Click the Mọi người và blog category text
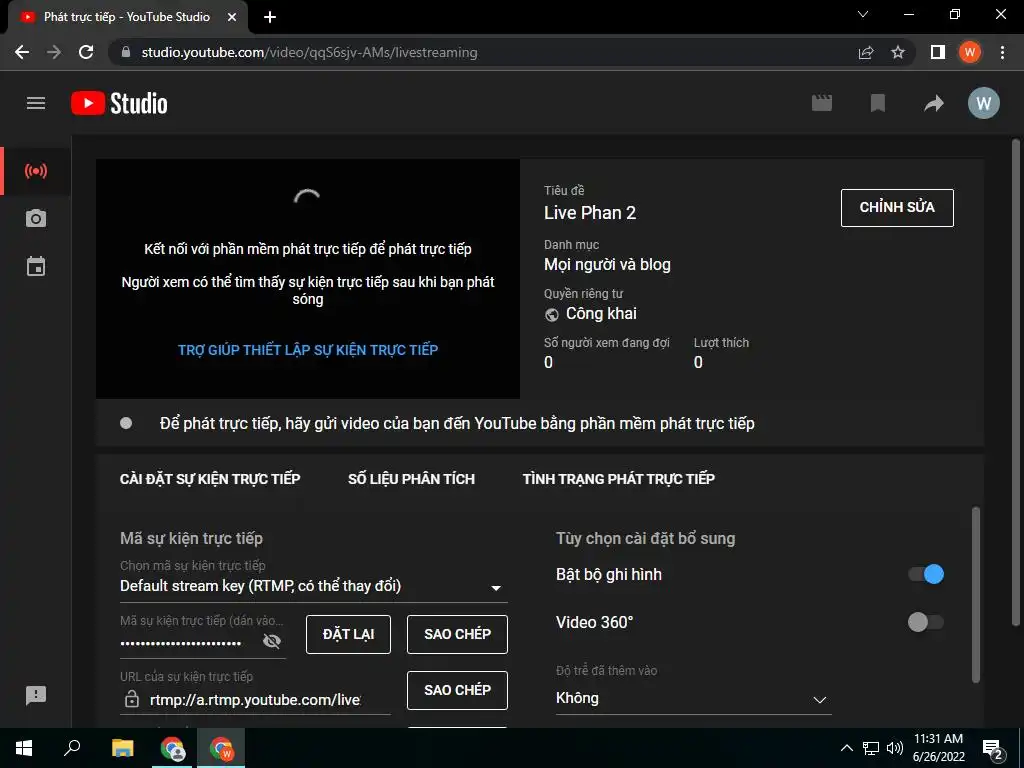Viewport: 1024px width, 768px height. point(607,264)
